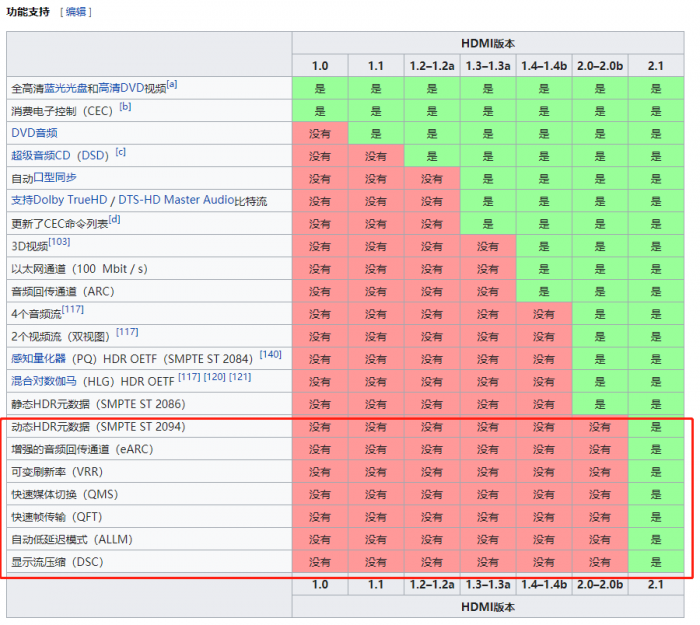
Task: Click the DVD音频 link
Action: point(34,133)
